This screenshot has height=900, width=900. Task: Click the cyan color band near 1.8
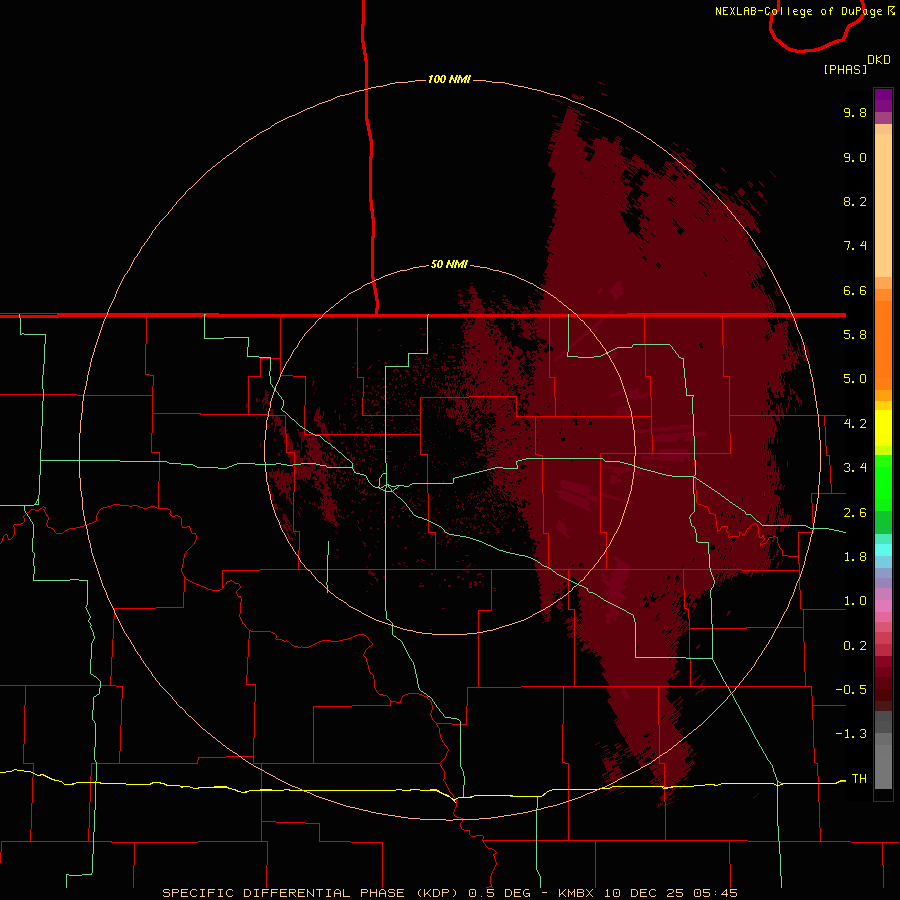[883, 550]
